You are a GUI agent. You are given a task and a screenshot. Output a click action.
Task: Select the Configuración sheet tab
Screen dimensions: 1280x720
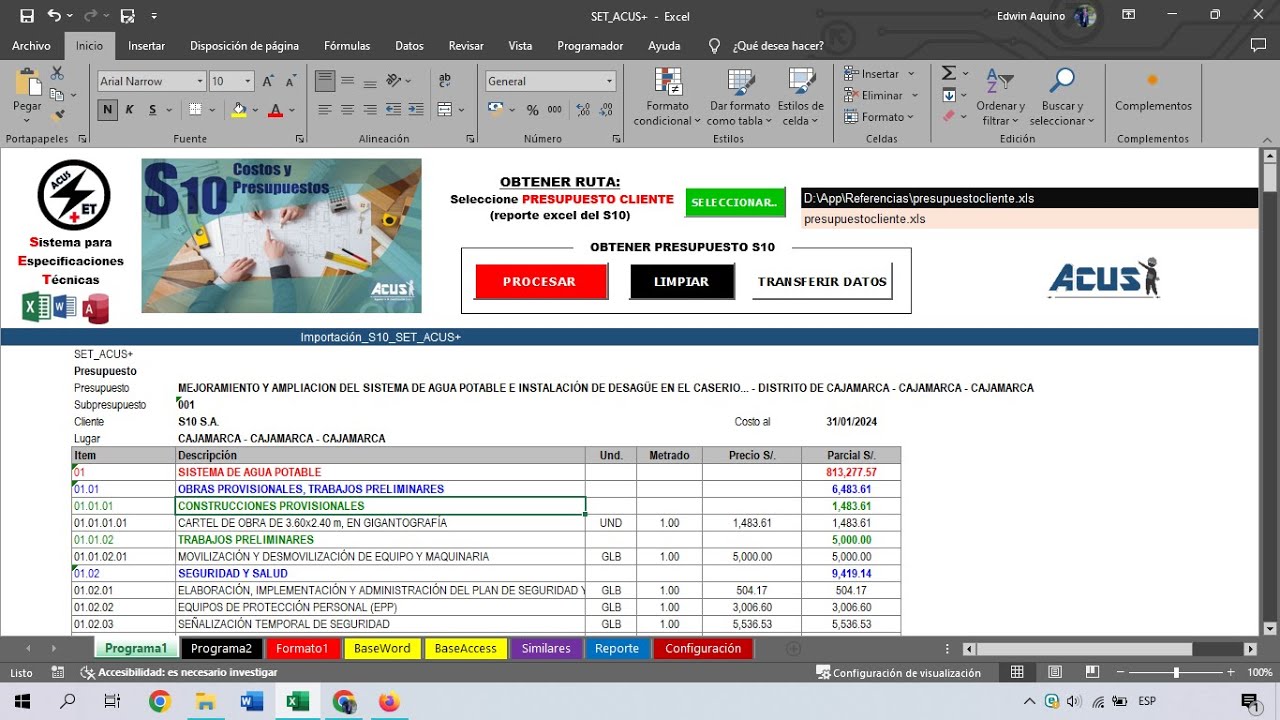(x=703, y=648)
